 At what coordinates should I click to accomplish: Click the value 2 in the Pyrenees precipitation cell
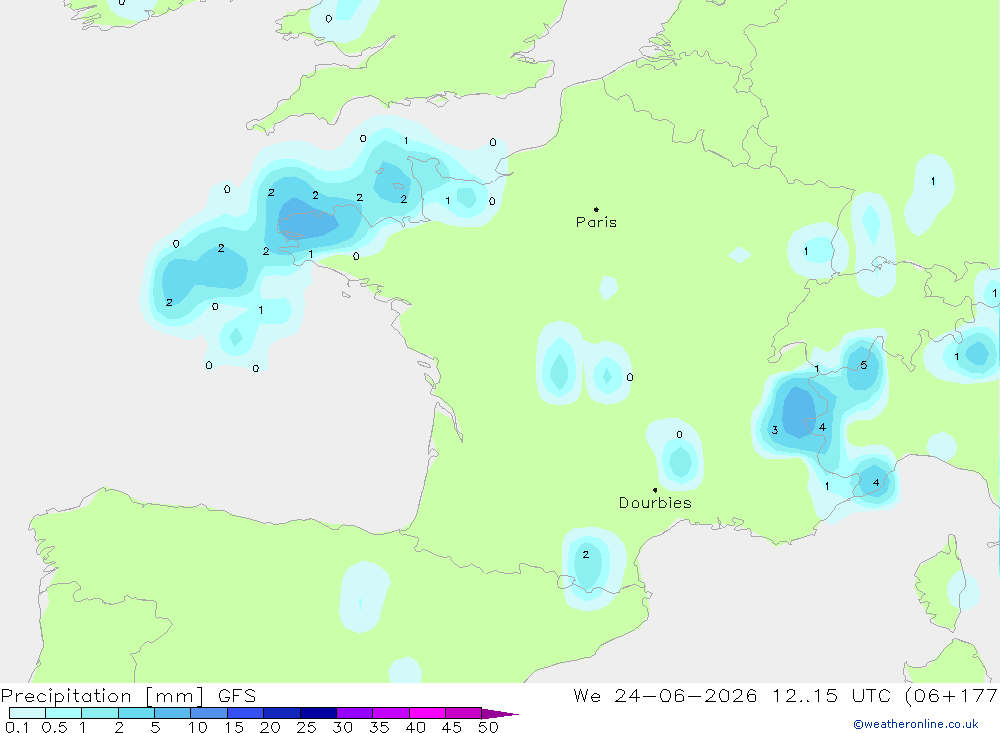tap(585, 554)
